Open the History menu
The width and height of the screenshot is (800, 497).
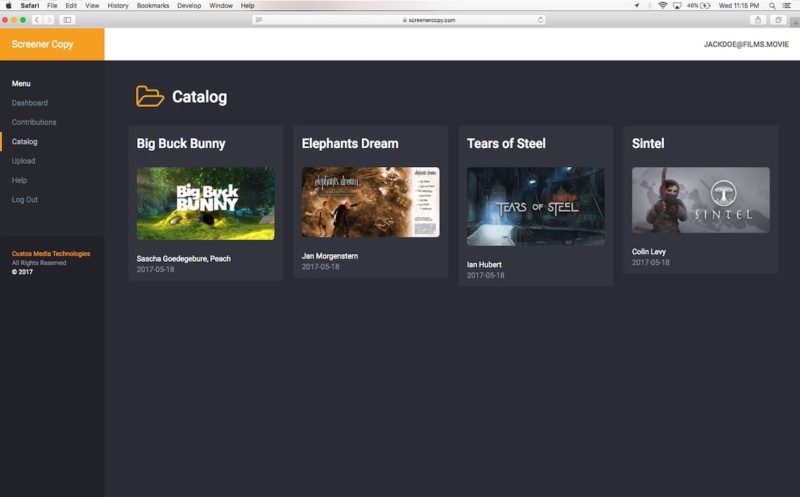118,6
